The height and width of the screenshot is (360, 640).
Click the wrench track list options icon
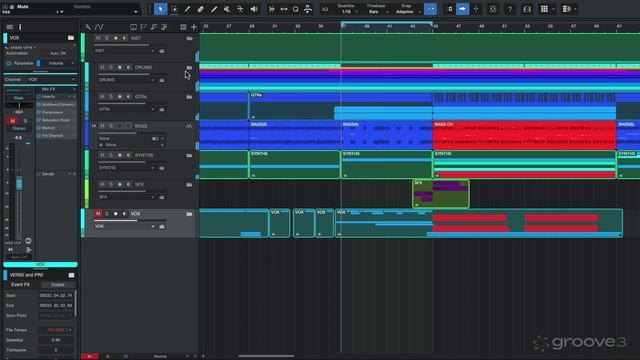pyautogui.click(x=88, y=27)
